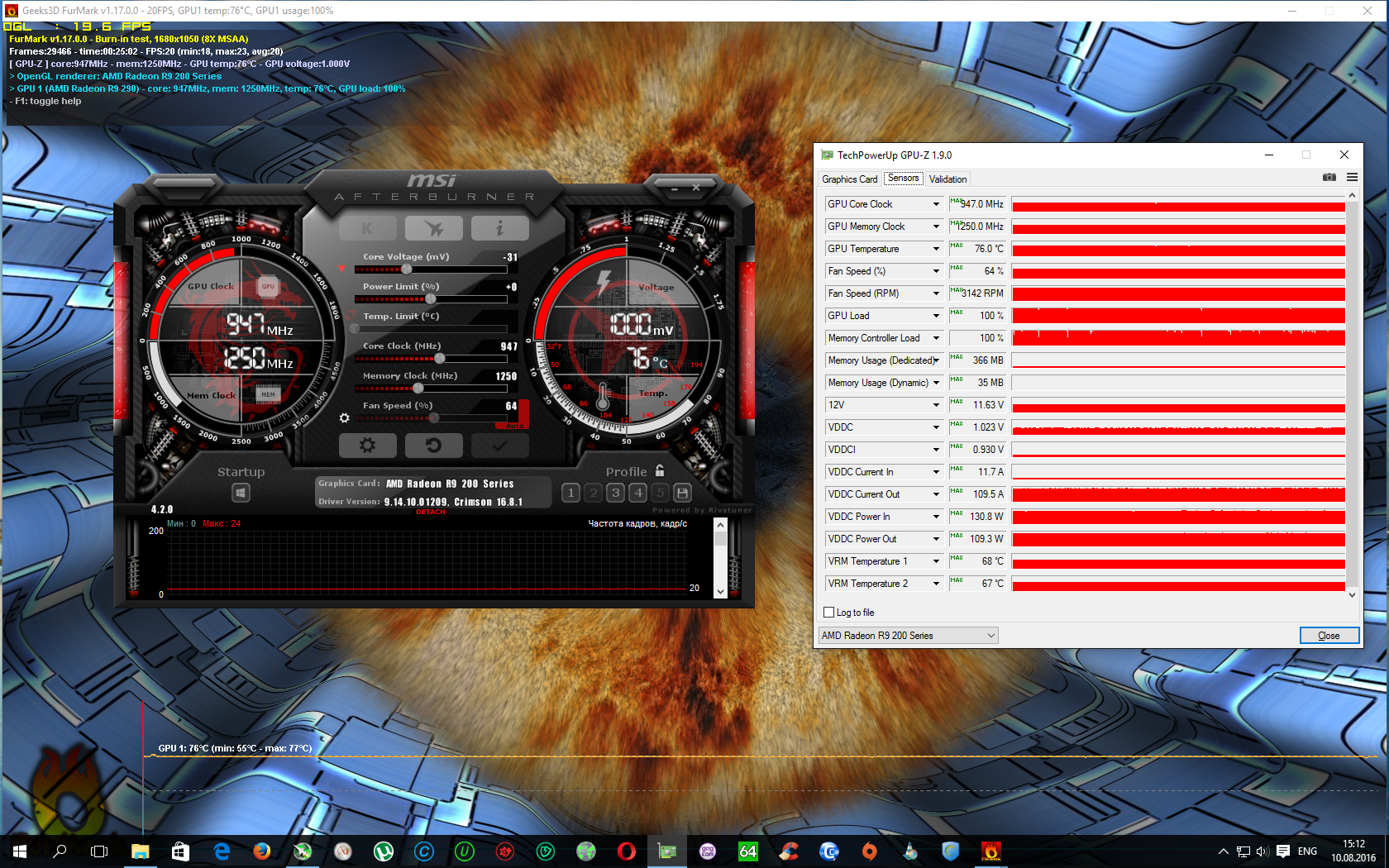The height and width of the screenshot is (868, 1389).
Task: Enable the Log to file checkbox
Action: click(829, 613)
